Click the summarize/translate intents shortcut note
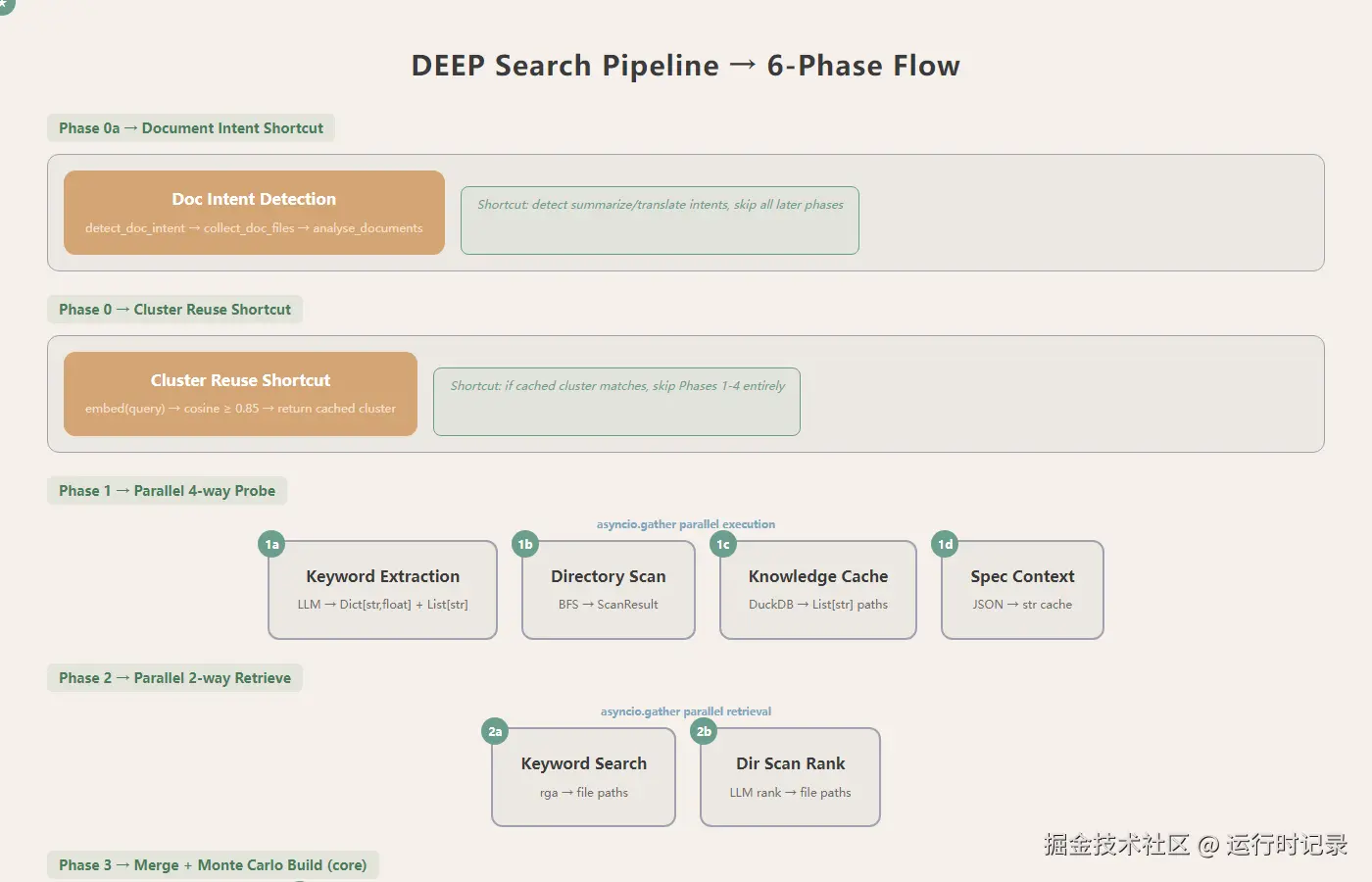Image resolution: width=1372 pixels, height=882 pixels. 660,220
